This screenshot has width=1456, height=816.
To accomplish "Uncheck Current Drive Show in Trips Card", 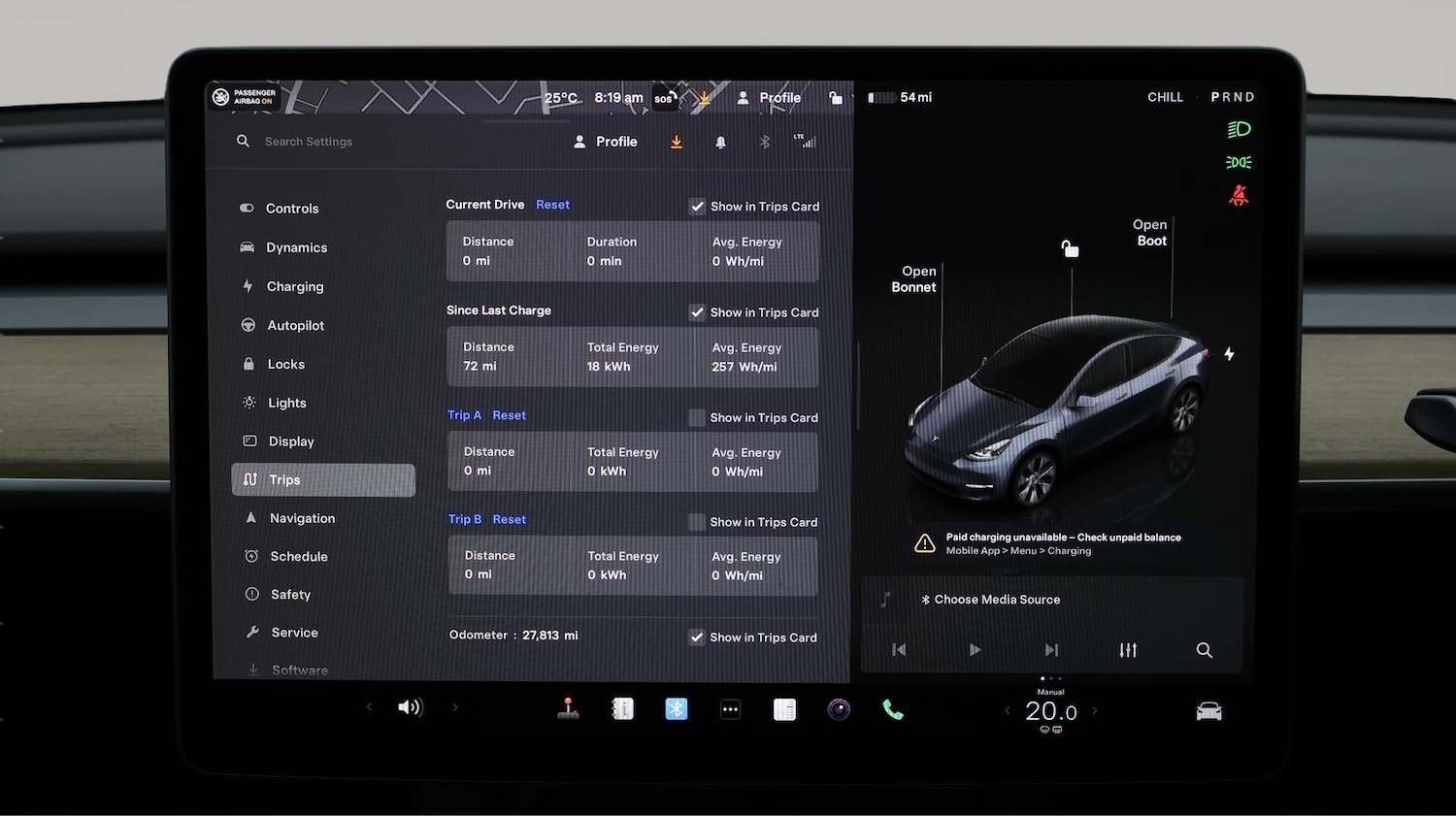I will tap(697, 206).
